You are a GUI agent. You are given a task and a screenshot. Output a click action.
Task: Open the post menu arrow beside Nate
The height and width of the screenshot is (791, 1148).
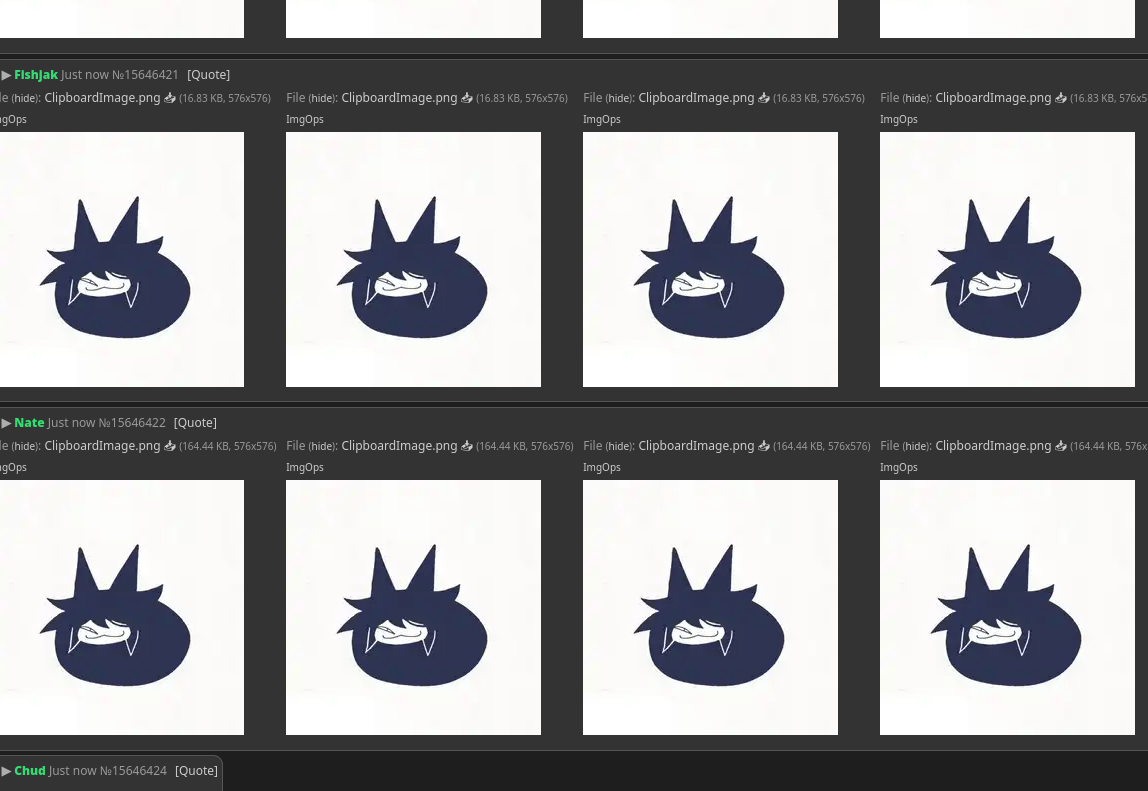6,423
